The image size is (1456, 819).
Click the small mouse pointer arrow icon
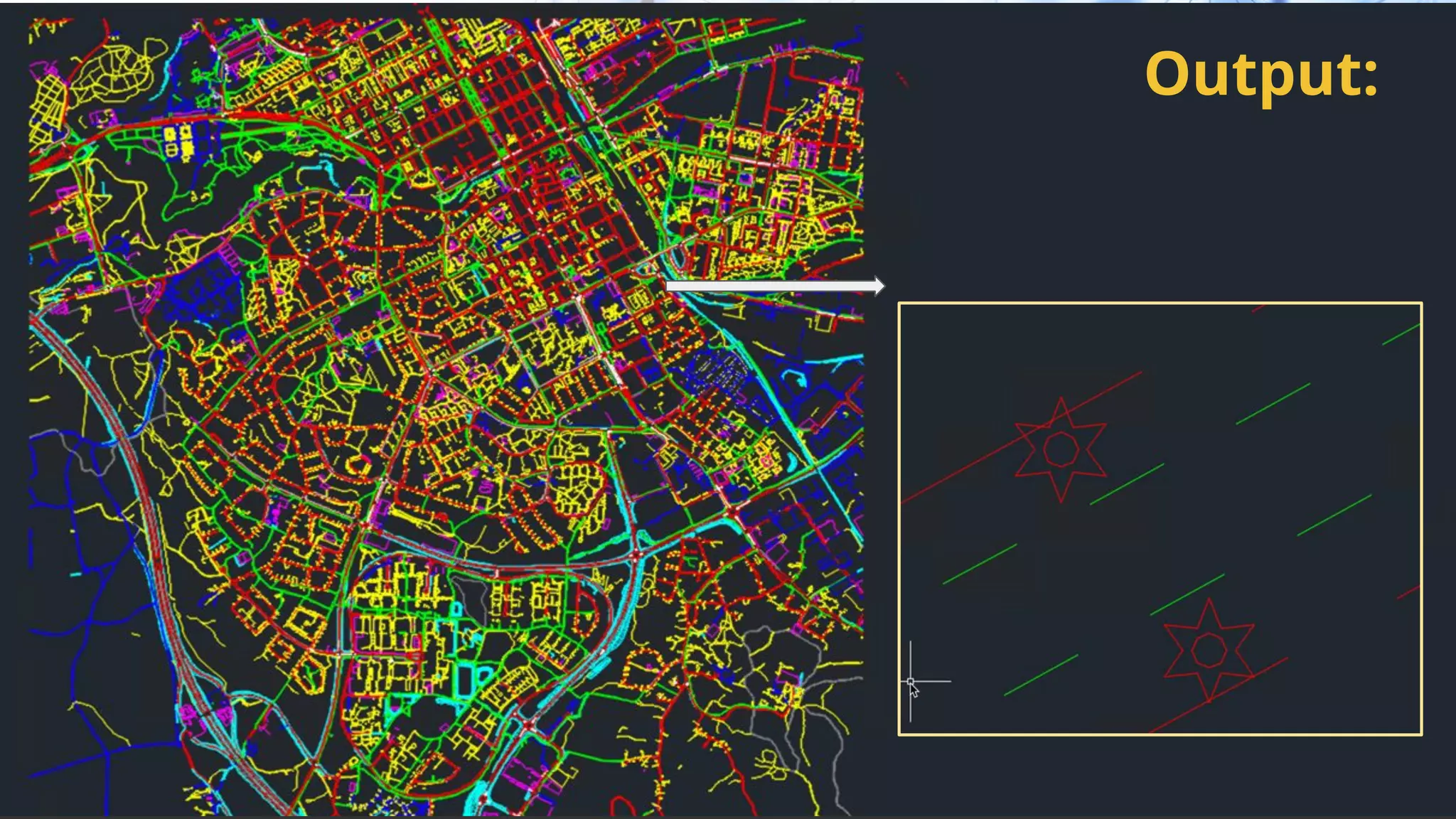pos(915,691)
